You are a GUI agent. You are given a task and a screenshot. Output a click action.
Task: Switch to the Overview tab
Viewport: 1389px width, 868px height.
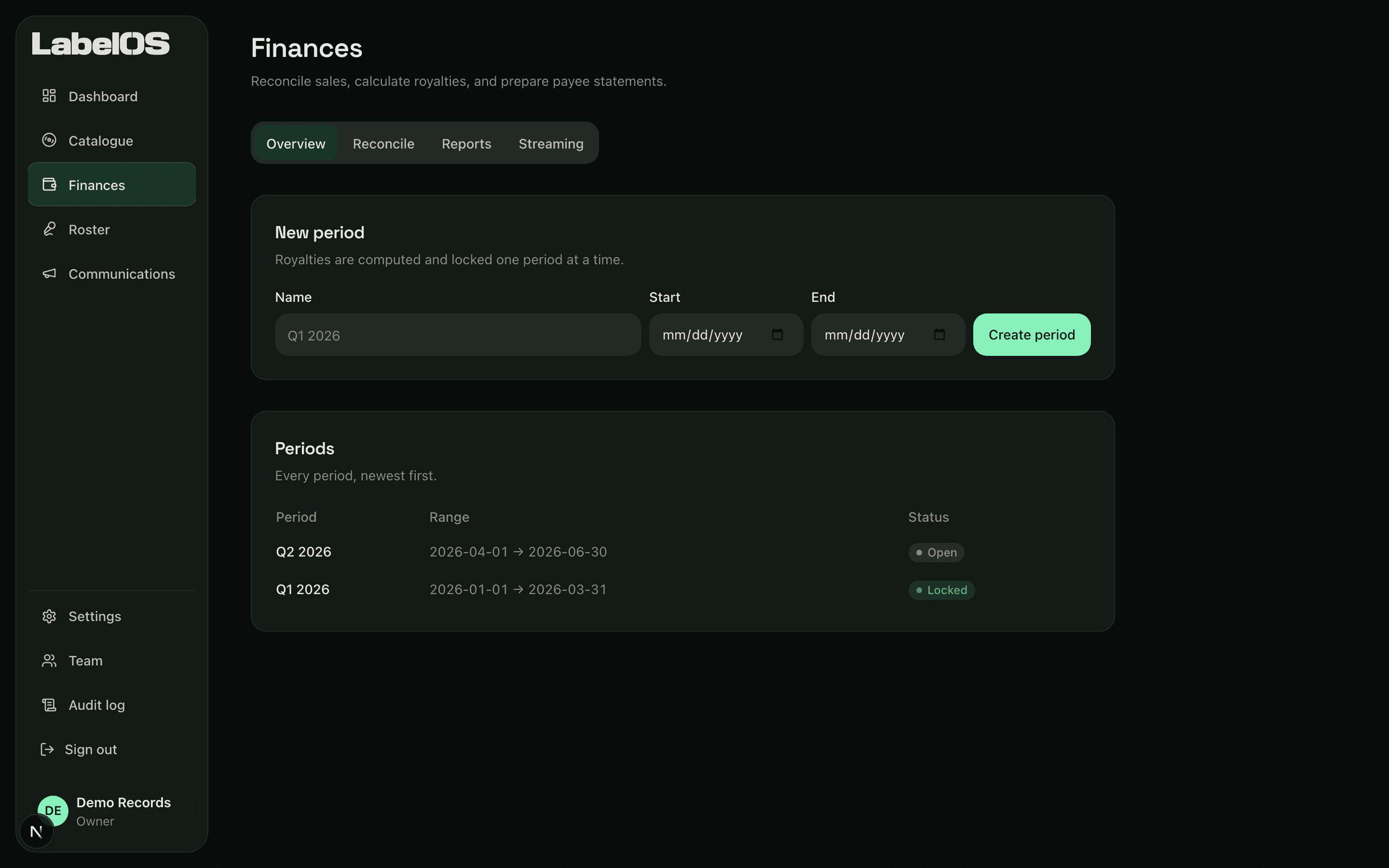(296, 143)
